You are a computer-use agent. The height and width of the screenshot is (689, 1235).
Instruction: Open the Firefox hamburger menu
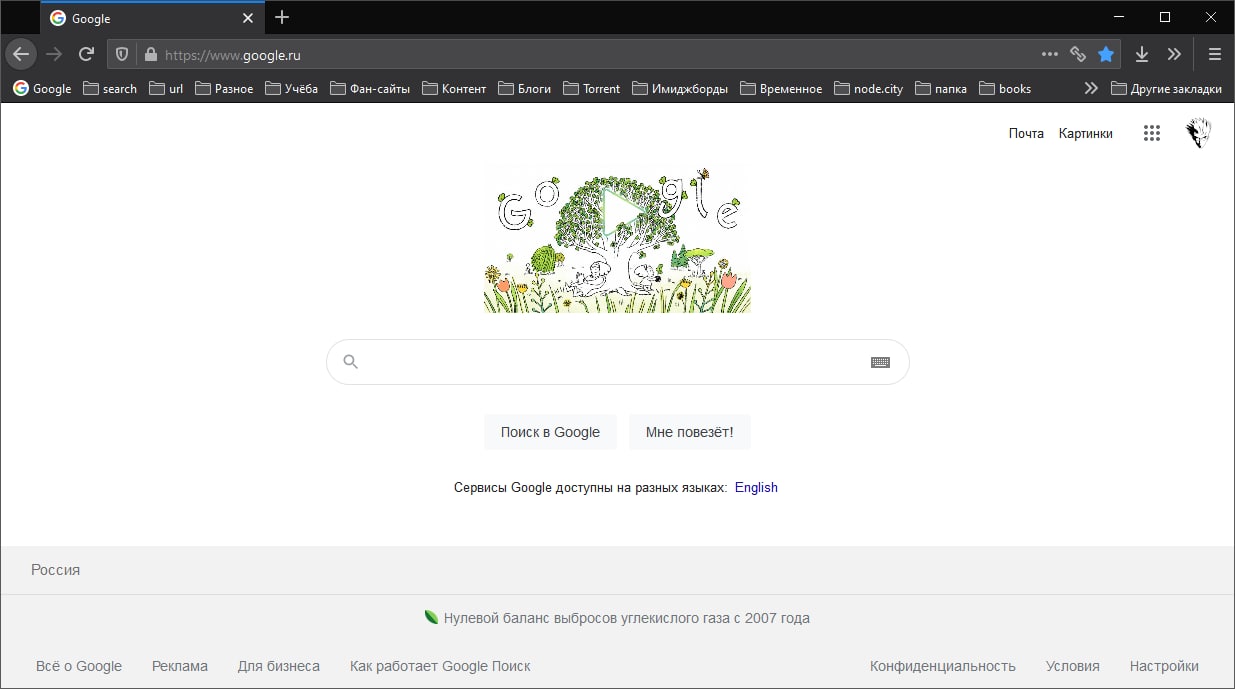pyautogui.click(x=1215, y=54)
